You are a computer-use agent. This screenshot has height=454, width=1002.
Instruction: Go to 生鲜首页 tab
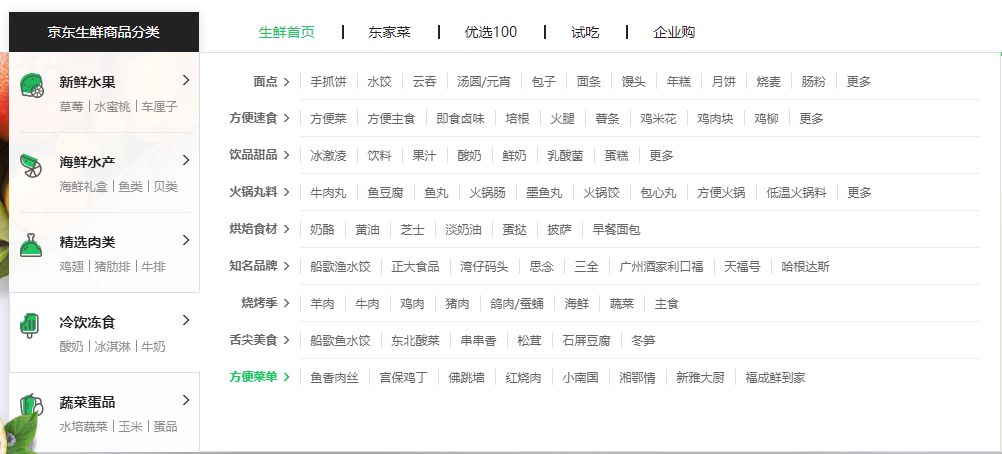tap(286, 32)
